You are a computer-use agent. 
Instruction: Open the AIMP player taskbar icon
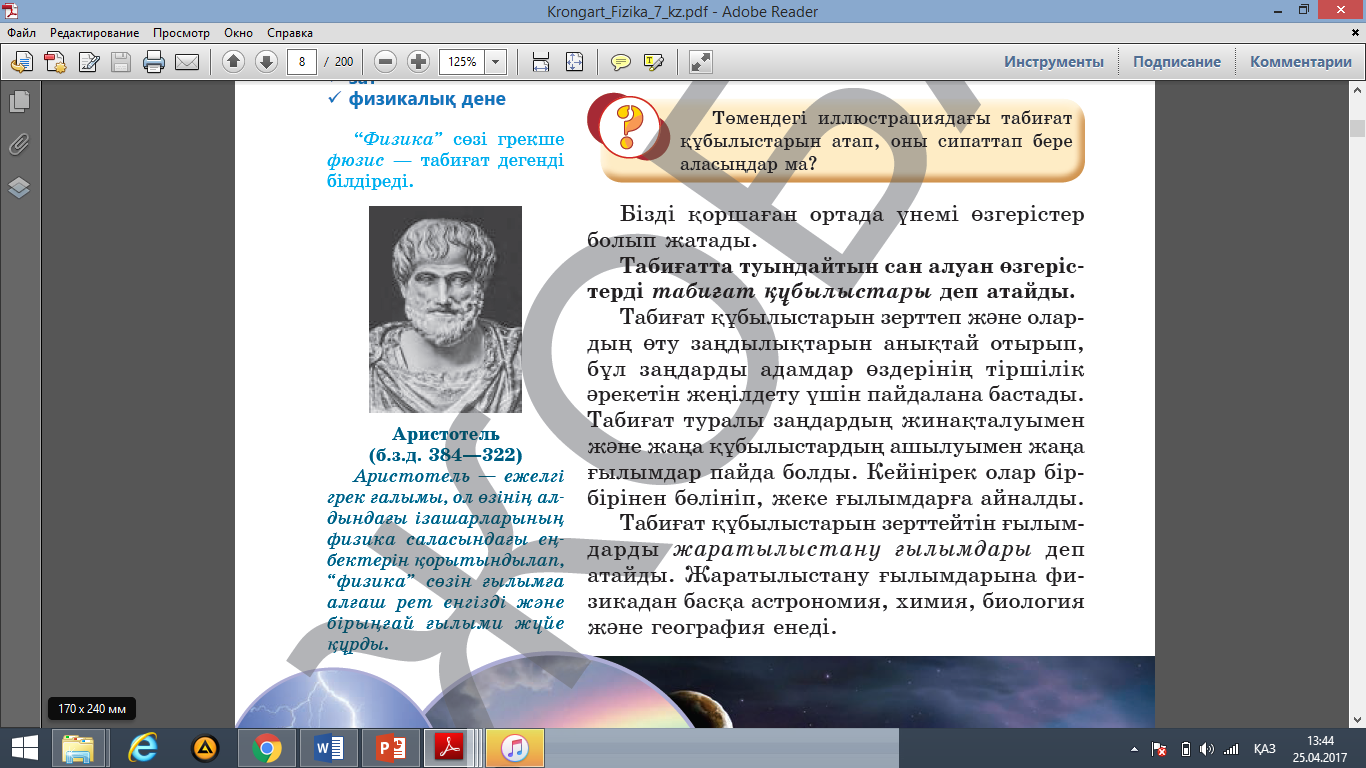(205, 747)
